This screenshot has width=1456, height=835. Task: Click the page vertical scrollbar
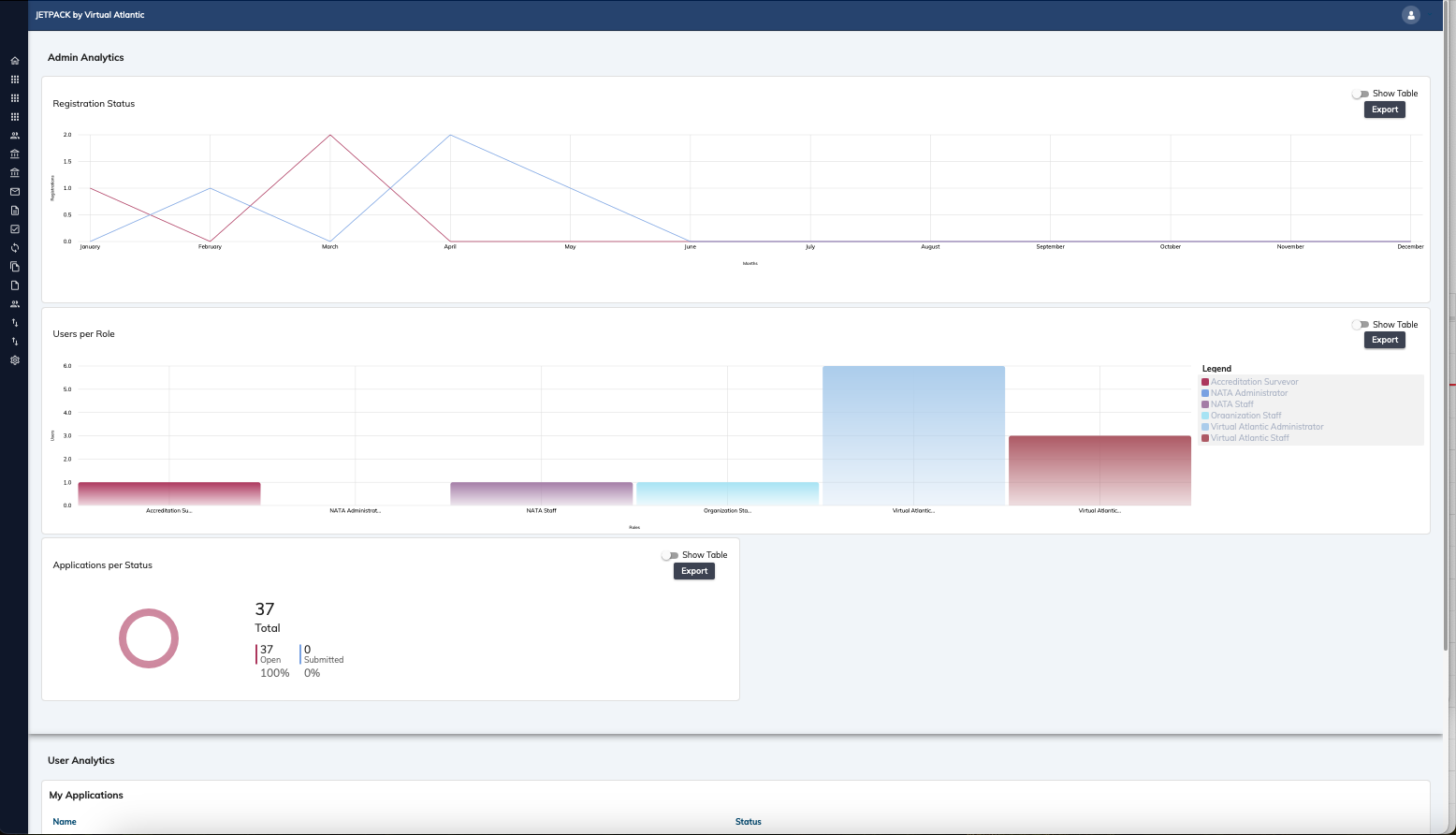tap(1448, 328)
